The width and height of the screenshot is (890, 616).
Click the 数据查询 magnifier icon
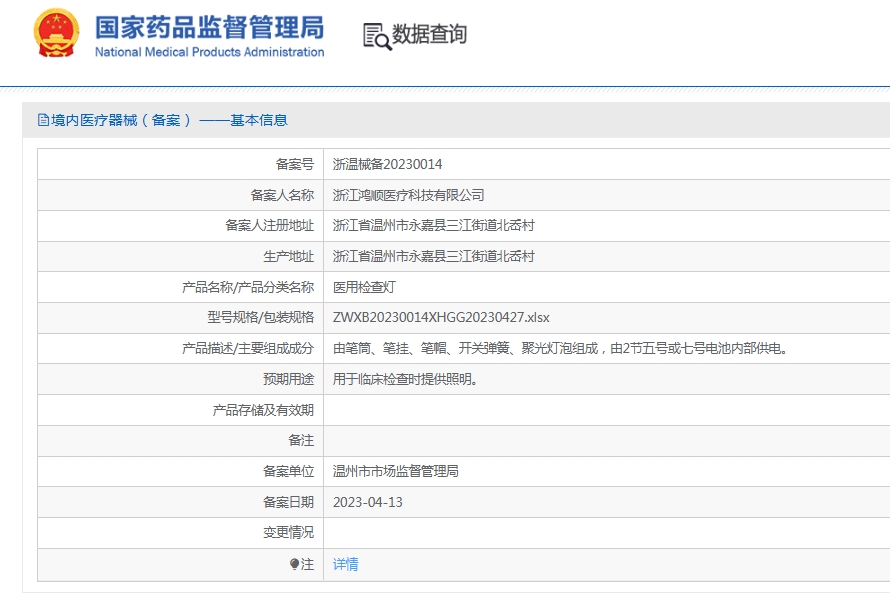[x=377, y=35]
